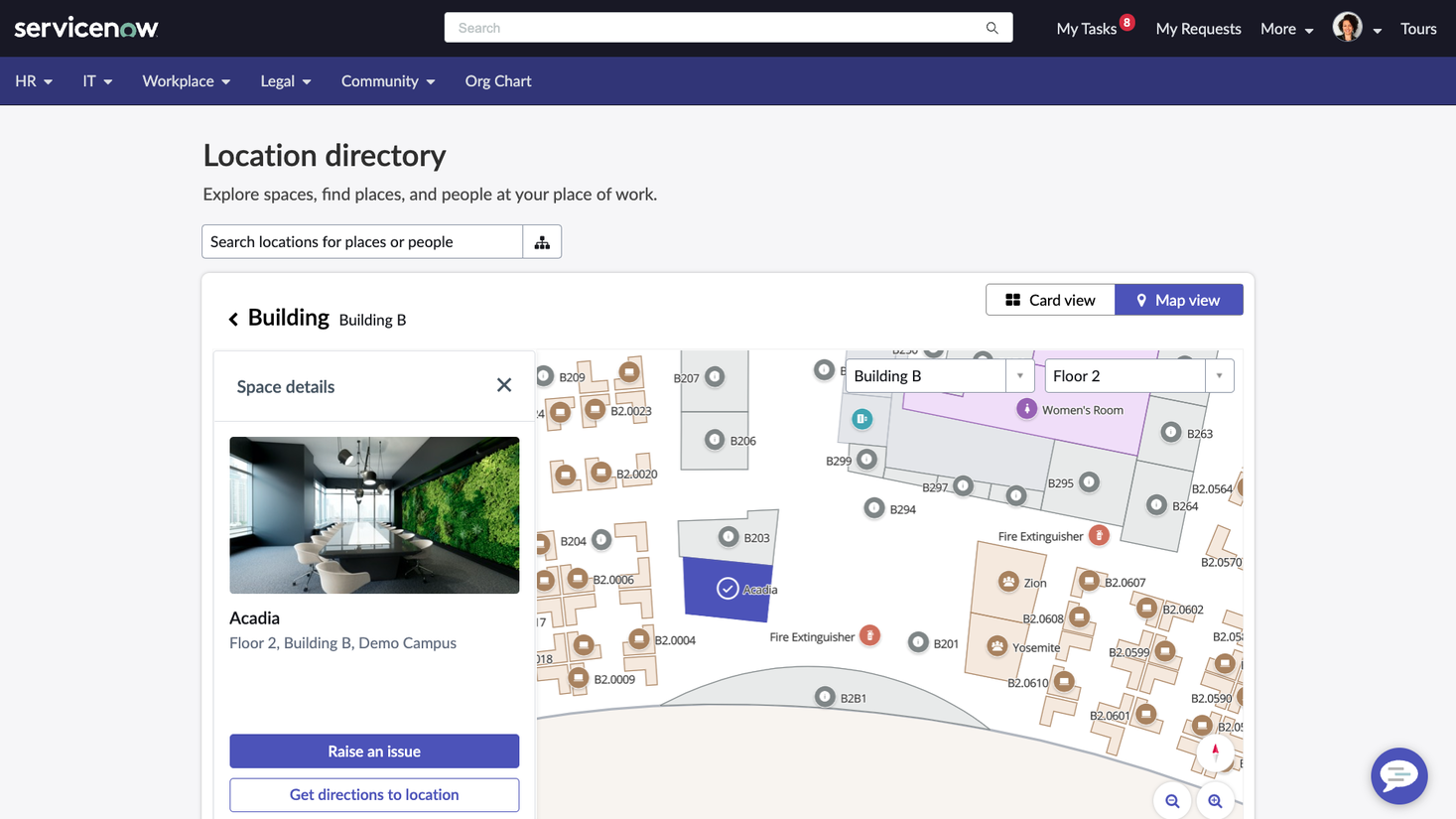The height and width of the screenshot is (819, 1456).
Task: Open the Building B dropdown
Action: (x=1019, y=375)
